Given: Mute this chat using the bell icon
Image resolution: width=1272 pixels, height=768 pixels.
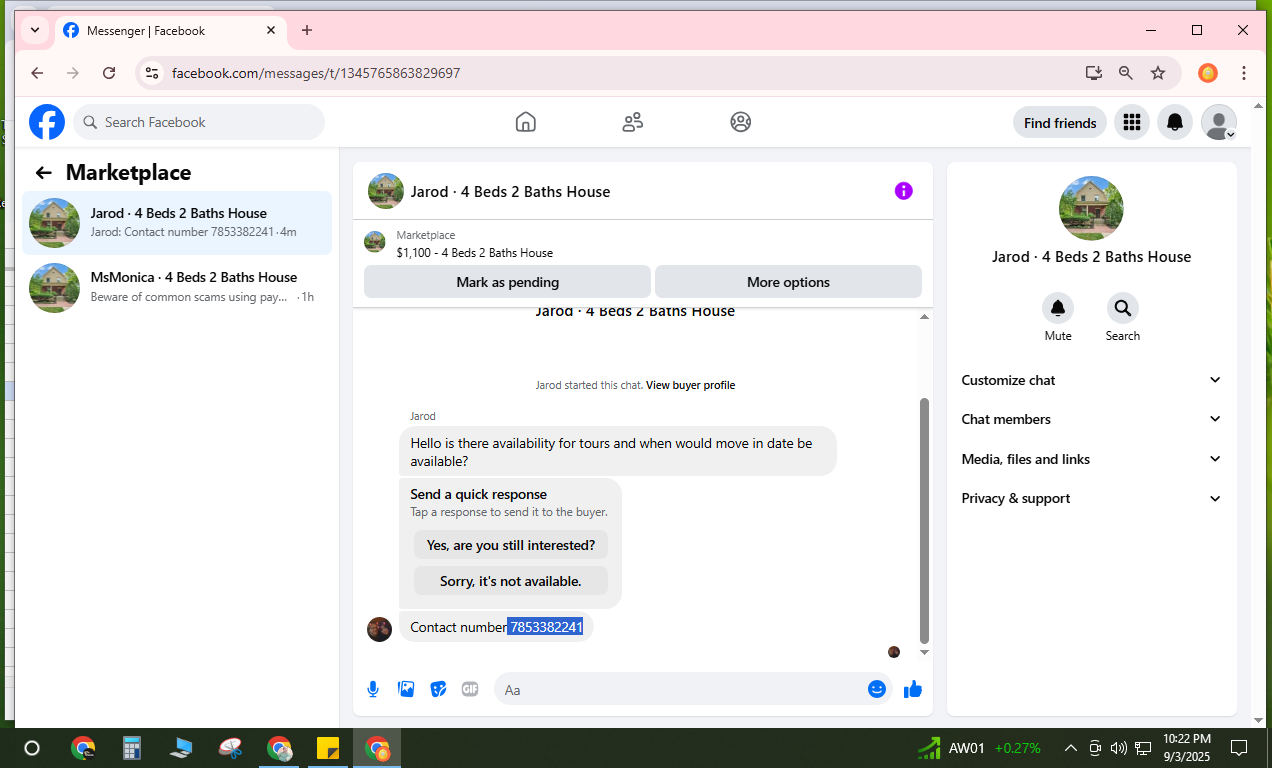Looking at the screenshot, I should 1058,308.
